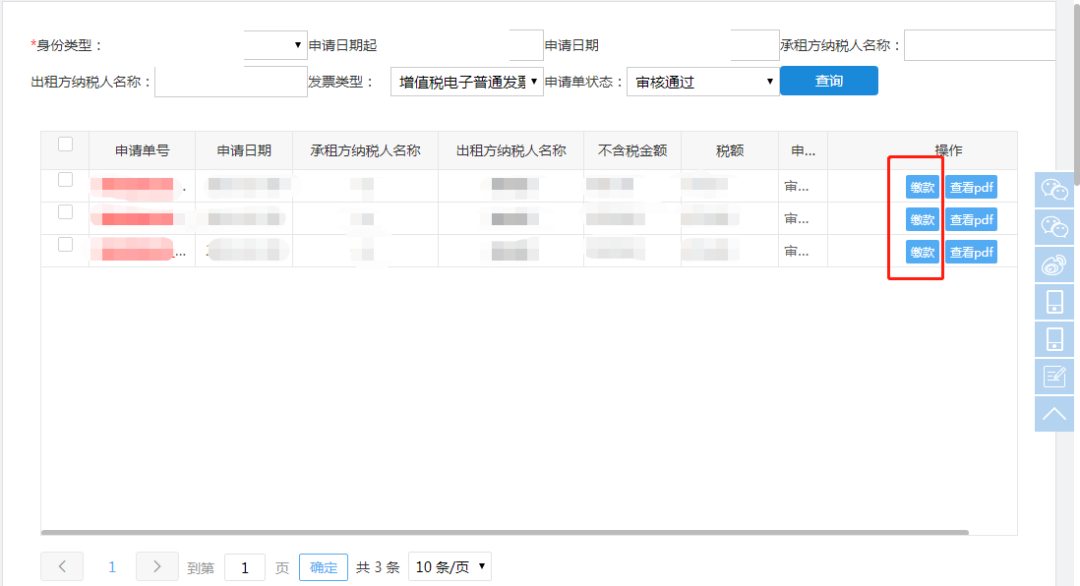Open the 10 条/页 page size dropdown
The image size is (1080, 586).
tap(450, 567)
